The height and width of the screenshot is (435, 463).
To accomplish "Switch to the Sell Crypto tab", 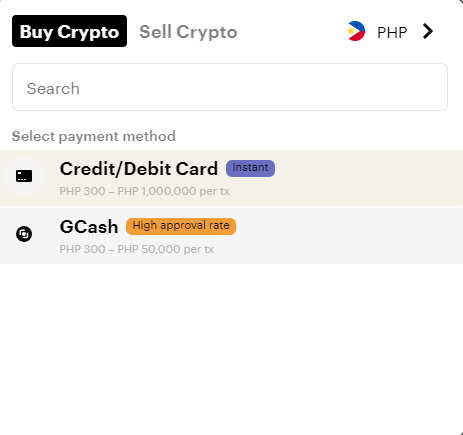I will [188, 32].
